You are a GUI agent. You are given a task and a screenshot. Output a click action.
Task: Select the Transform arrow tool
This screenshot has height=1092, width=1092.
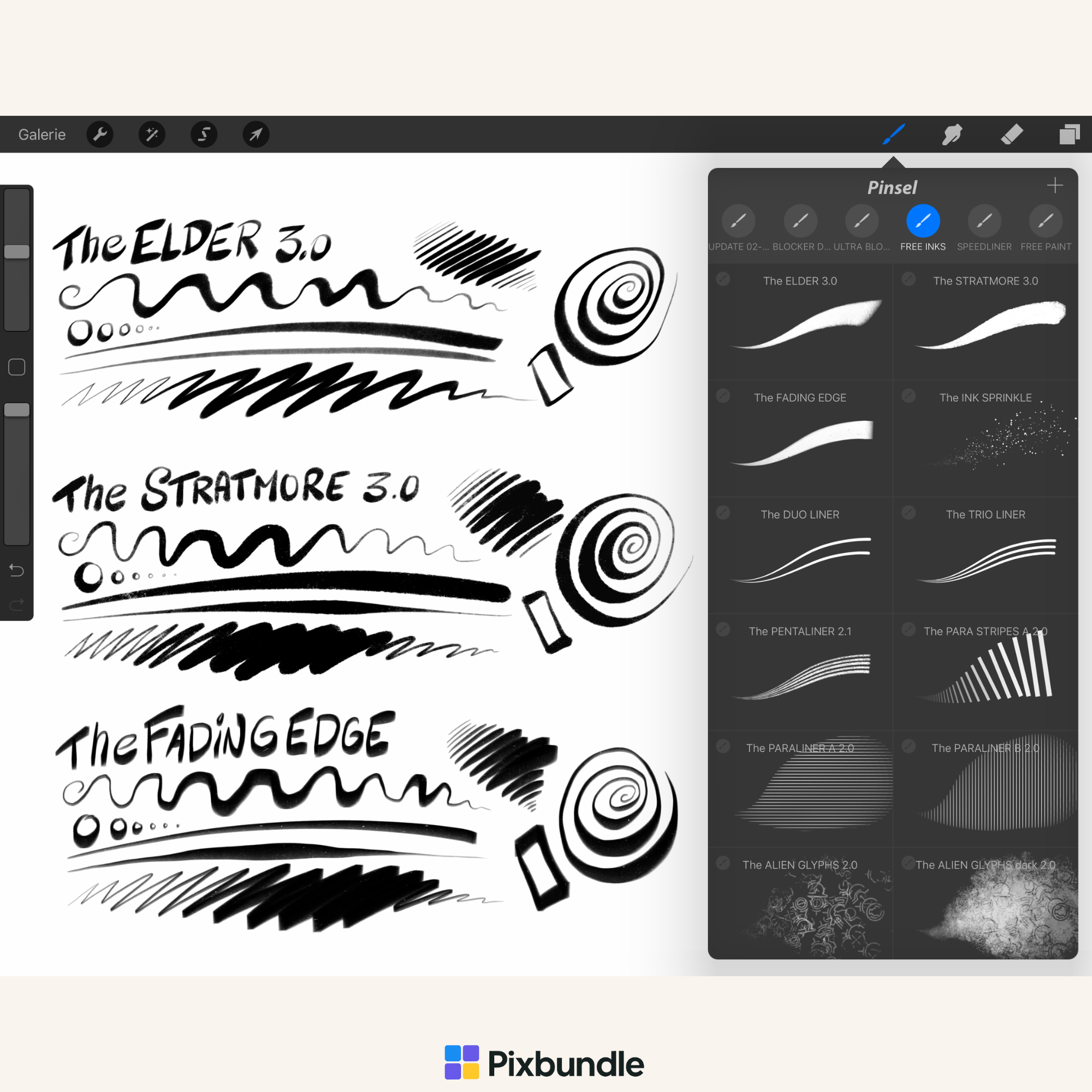256,134
